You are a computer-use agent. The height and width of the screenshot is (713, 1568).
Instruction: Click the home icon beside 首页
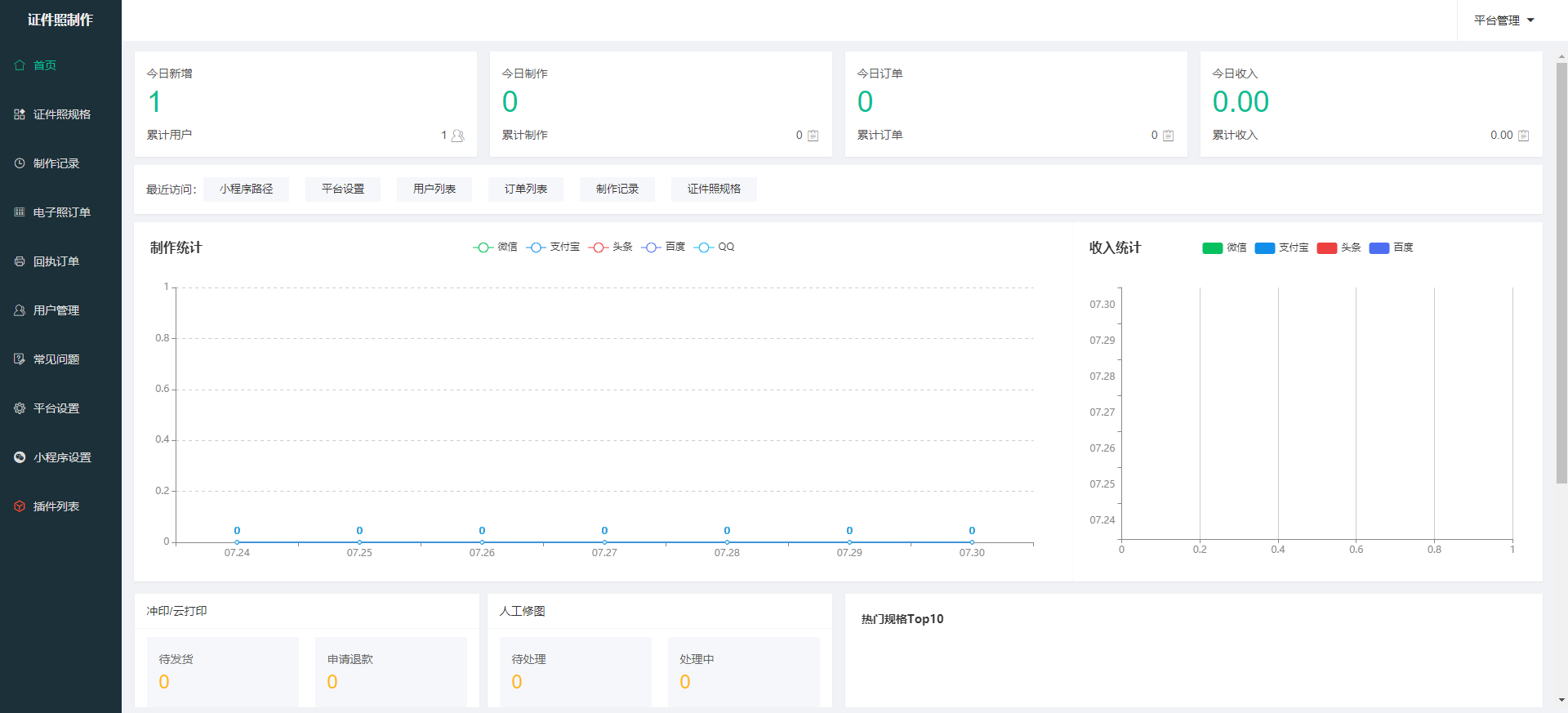coord(20,65)
